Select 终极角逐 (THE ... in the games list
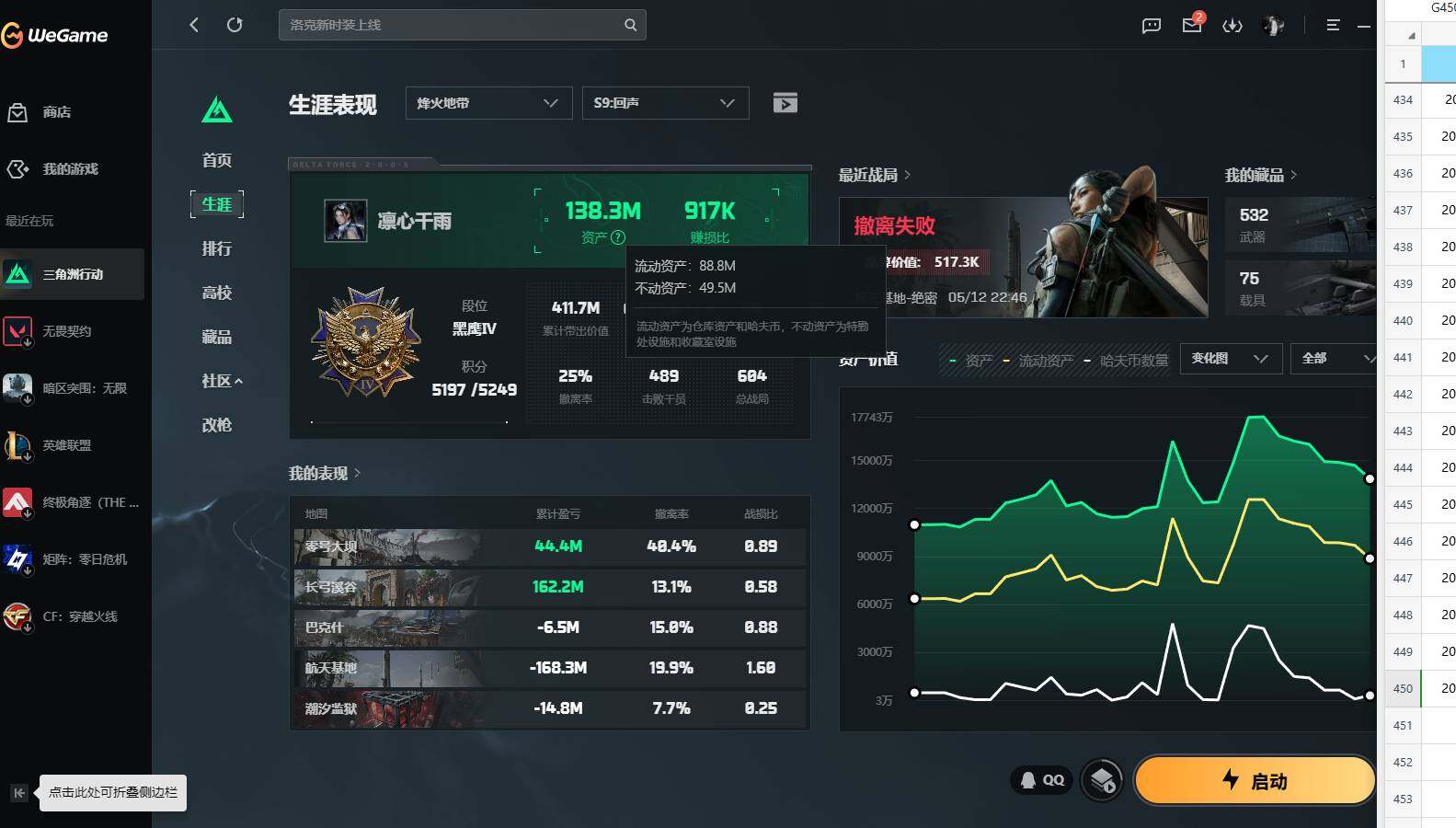Viewport: 1456px width, 828px height. click(x=73, y=502)
